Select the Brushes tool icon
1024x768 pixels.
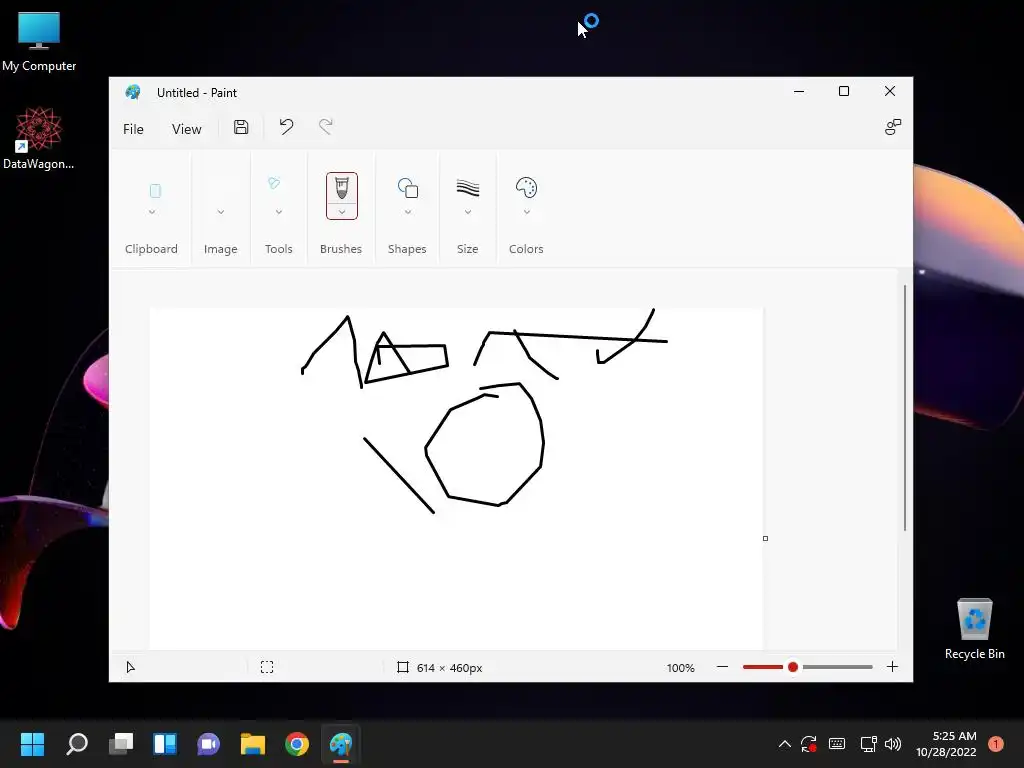point(342,188)
